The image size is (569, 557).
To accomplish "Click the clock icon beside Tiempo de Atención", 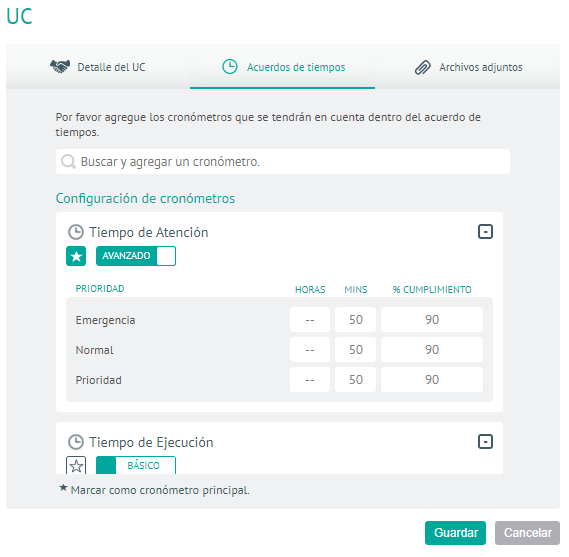I will 76,232.
